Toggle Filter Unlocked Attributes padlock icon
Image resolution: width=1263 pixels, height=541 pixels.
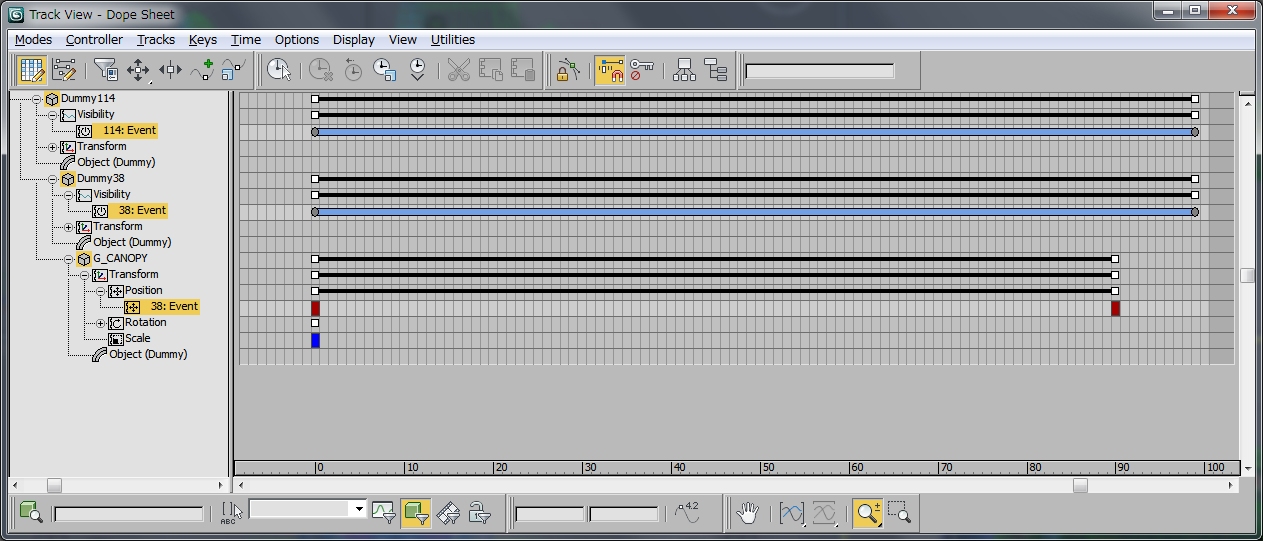click(x=480, y=513)
